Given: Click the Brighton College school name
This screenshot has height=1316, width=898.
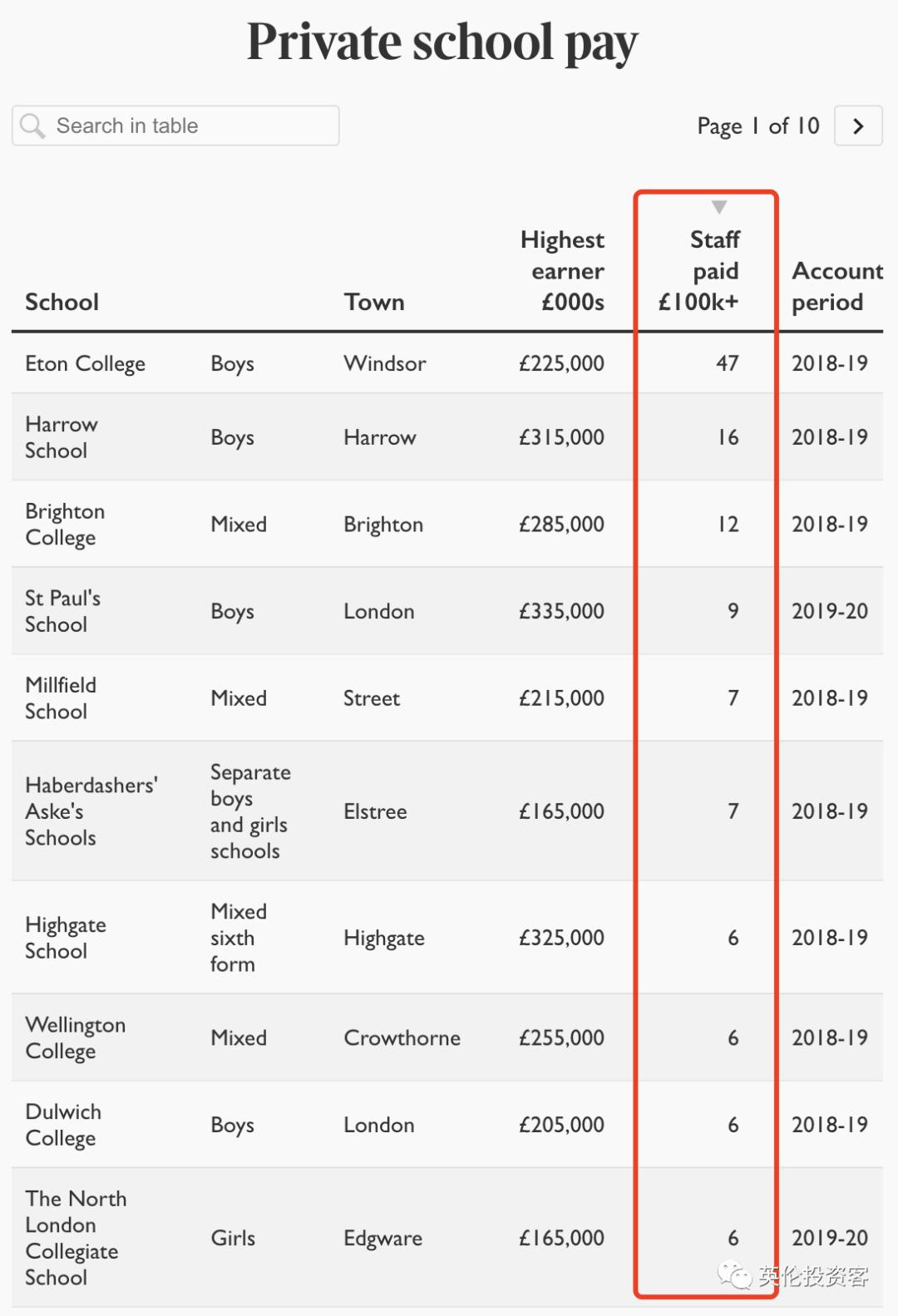Looking at the screenshot, I should (65, 525).
